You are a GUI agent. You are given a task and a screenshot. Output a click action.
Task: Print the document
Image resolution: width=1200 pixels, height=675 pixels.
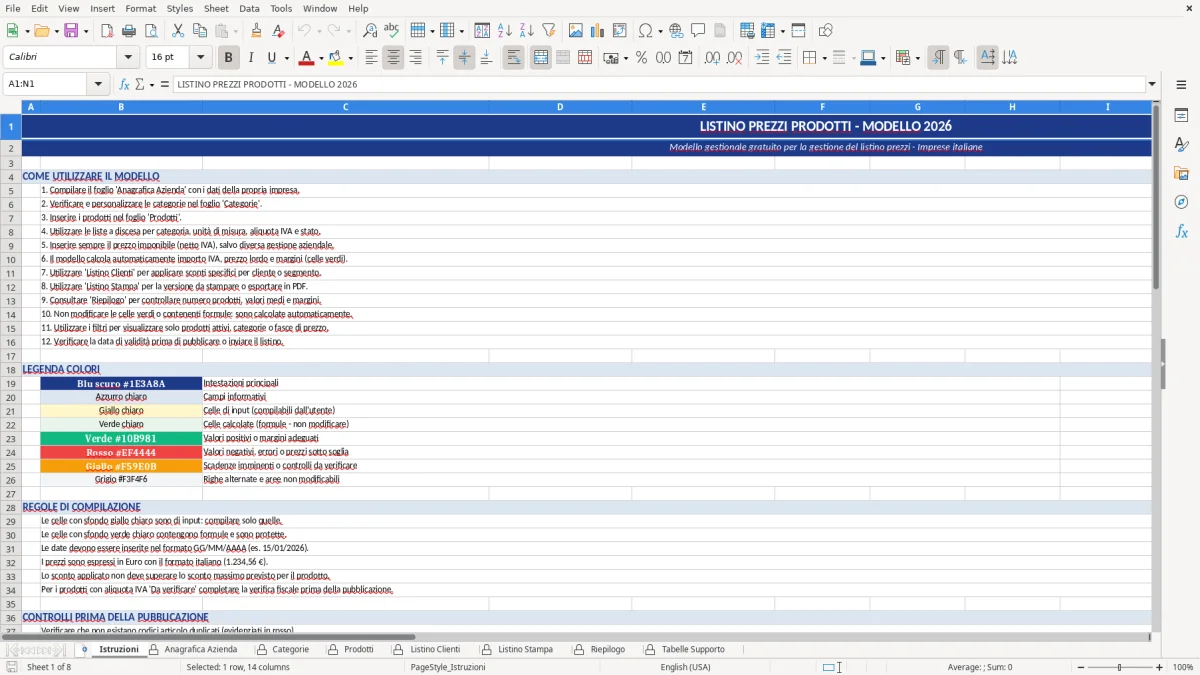click(129, 31)
